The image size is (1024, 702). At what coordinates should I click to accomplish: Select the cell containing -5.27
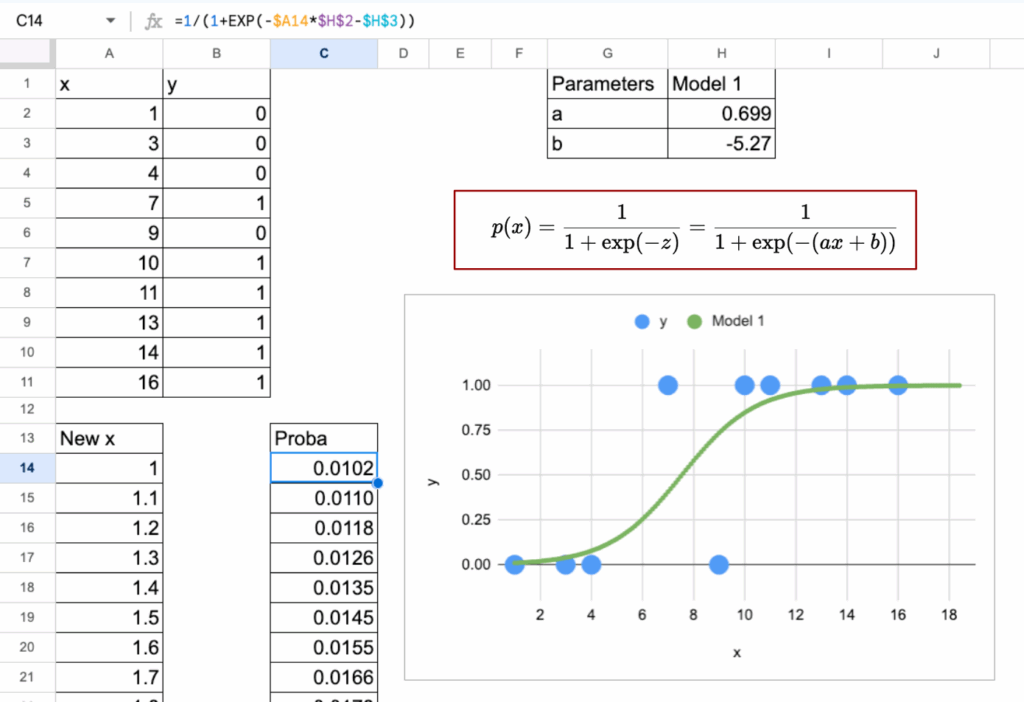pos(721,144)
